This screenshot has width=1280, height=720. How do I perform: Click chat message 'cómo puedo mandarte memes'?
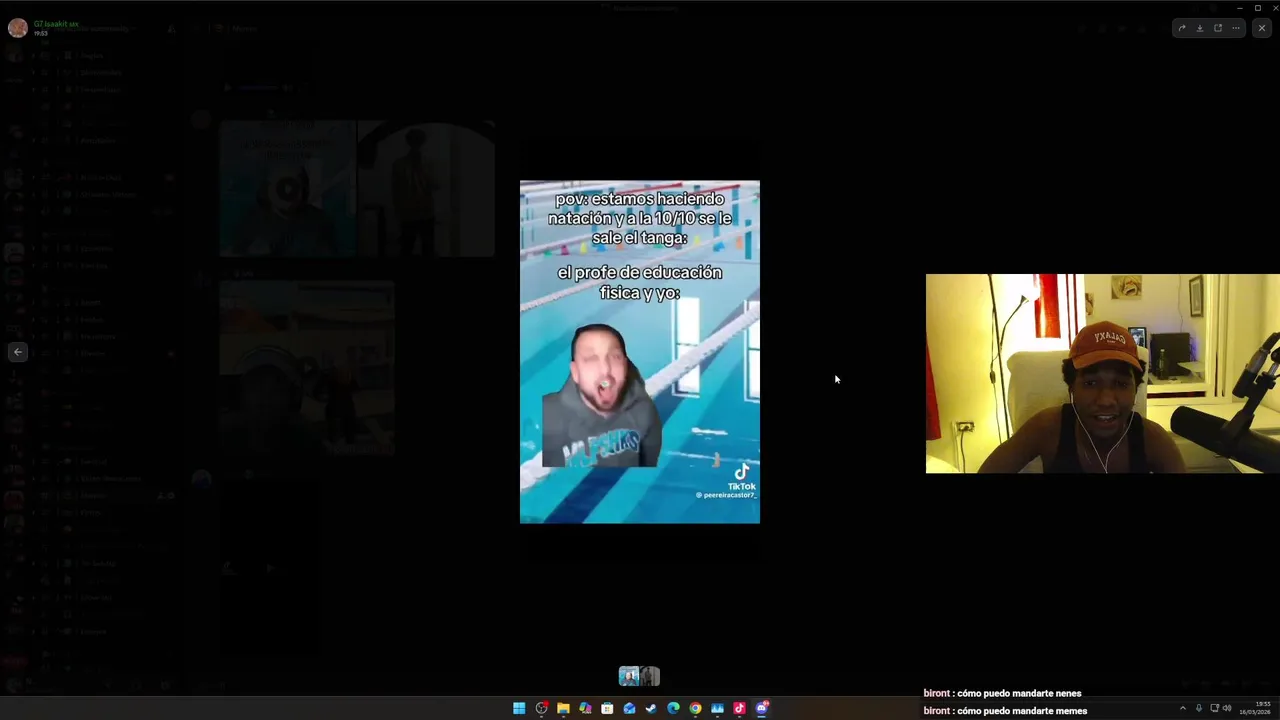(x=1022, y=711)
